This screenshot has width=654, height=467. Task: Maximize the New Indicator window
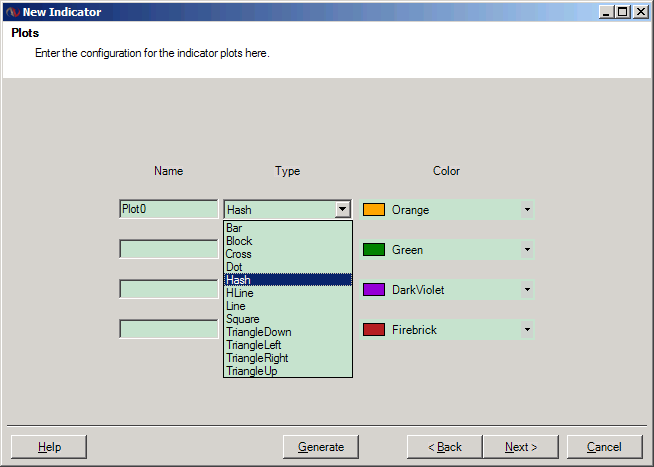tap(623, 12)
